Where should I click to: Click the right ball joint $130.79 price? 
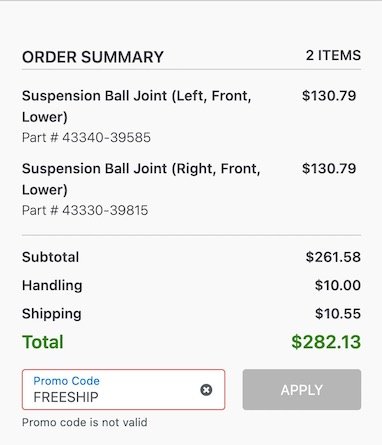tap(329, 168)
